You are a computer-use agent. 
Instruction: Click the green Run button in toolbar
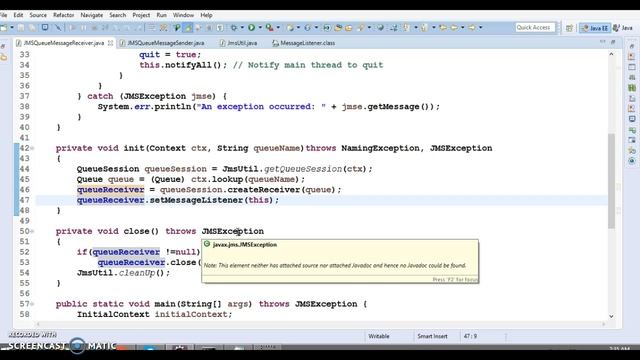point(251,27)
